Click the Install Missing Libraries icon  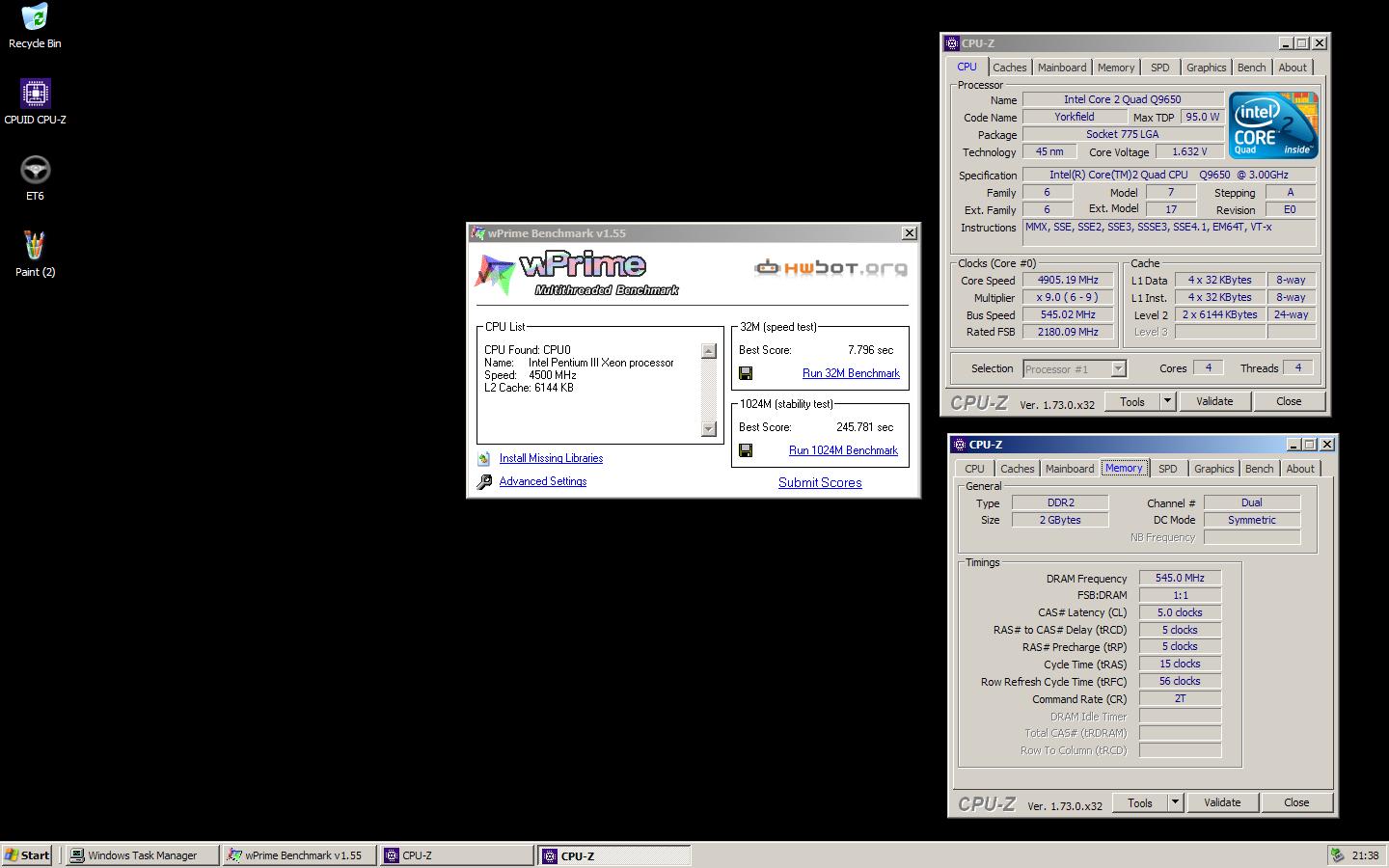point(484,458)
